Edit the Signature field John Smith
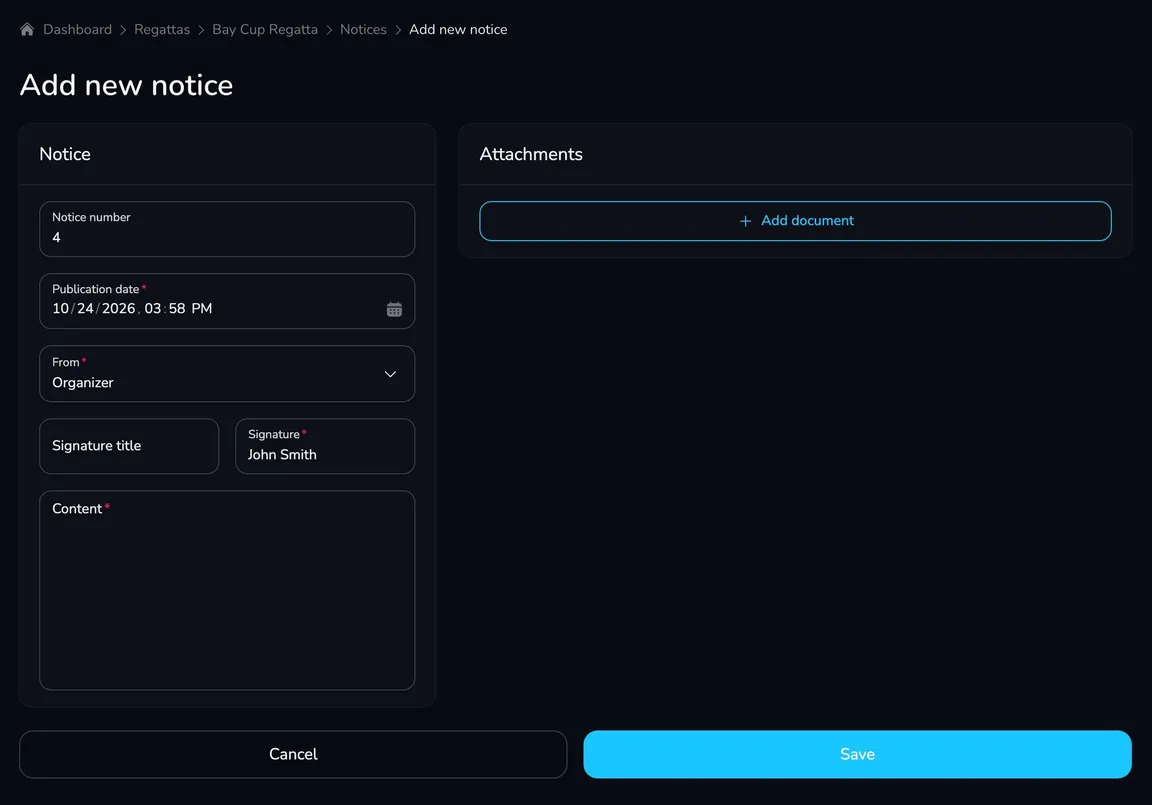This screenshot has height=805, width=1152. point(325,446)
